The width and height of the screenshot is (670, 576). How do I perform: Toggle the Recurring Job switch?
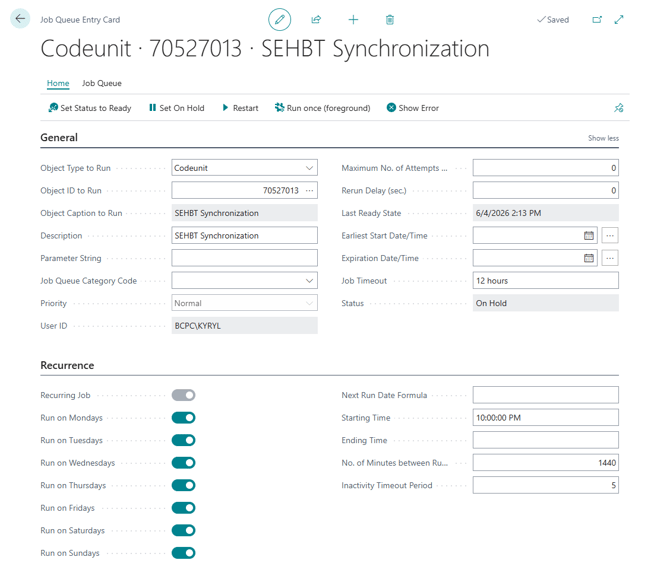click(x=184, y=395)
